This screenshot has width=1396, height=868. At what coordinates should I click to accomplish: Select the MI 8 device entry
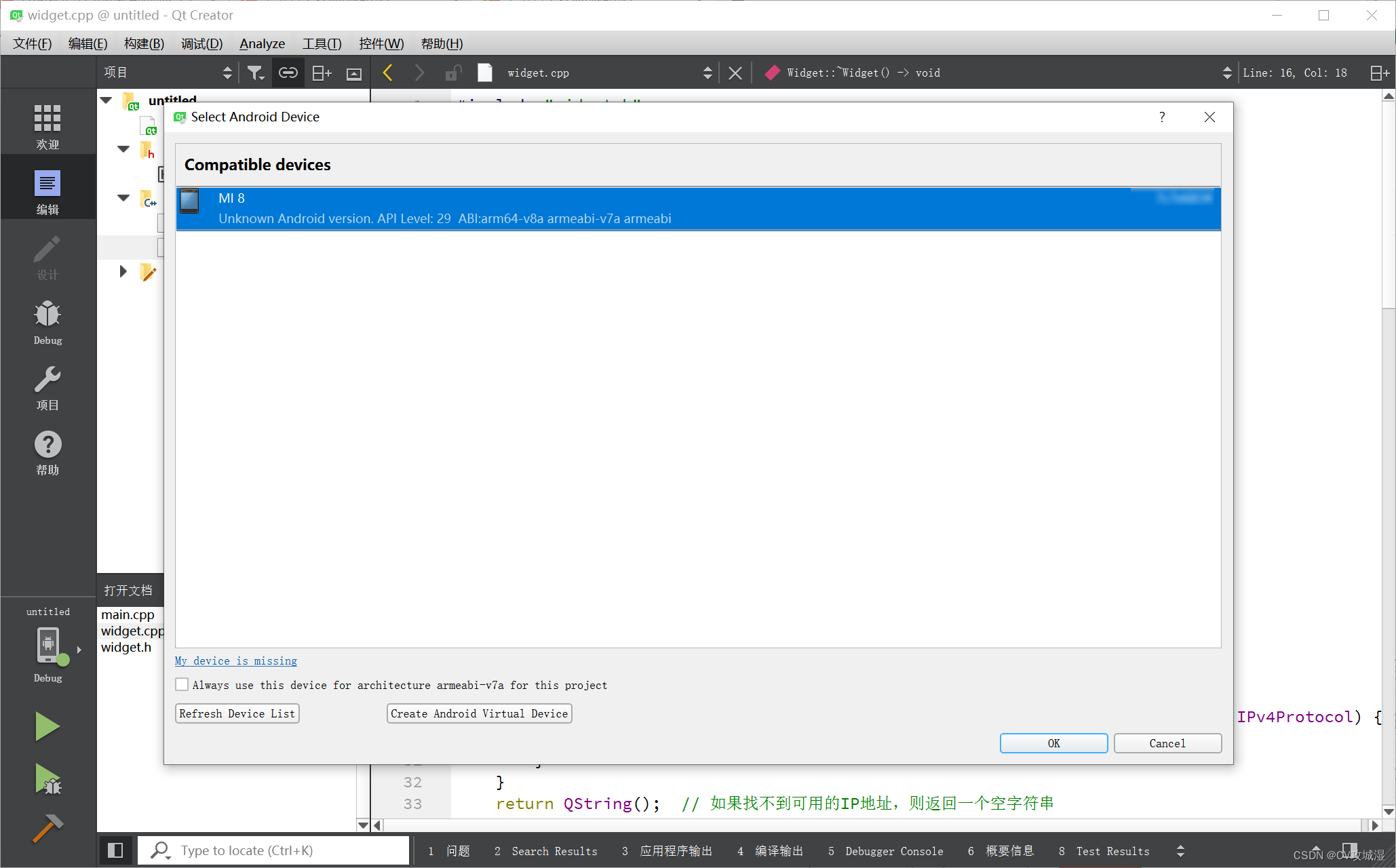tap(697, 209)
